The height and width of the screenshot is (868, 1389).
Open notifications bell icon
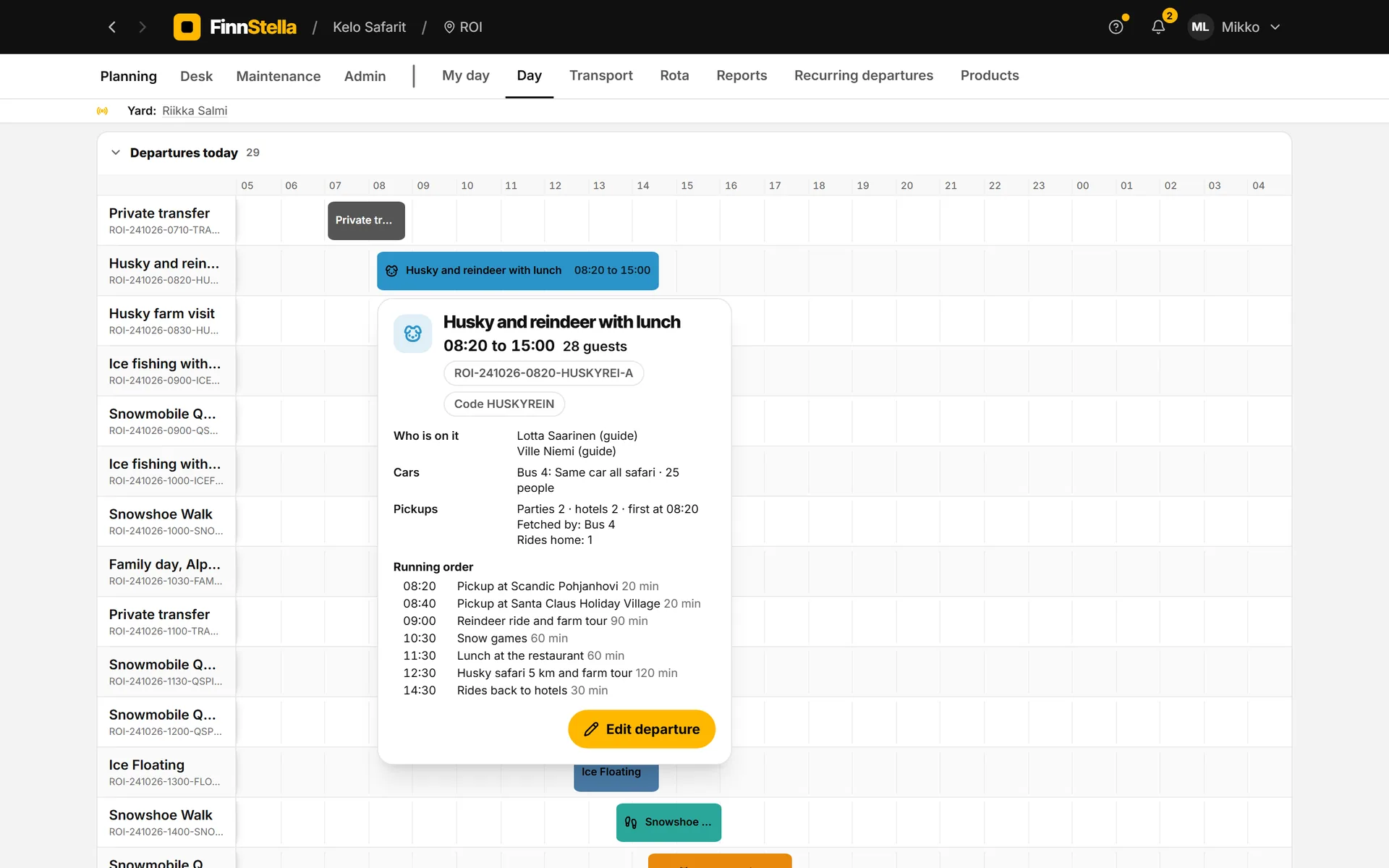coord(1158,27)
